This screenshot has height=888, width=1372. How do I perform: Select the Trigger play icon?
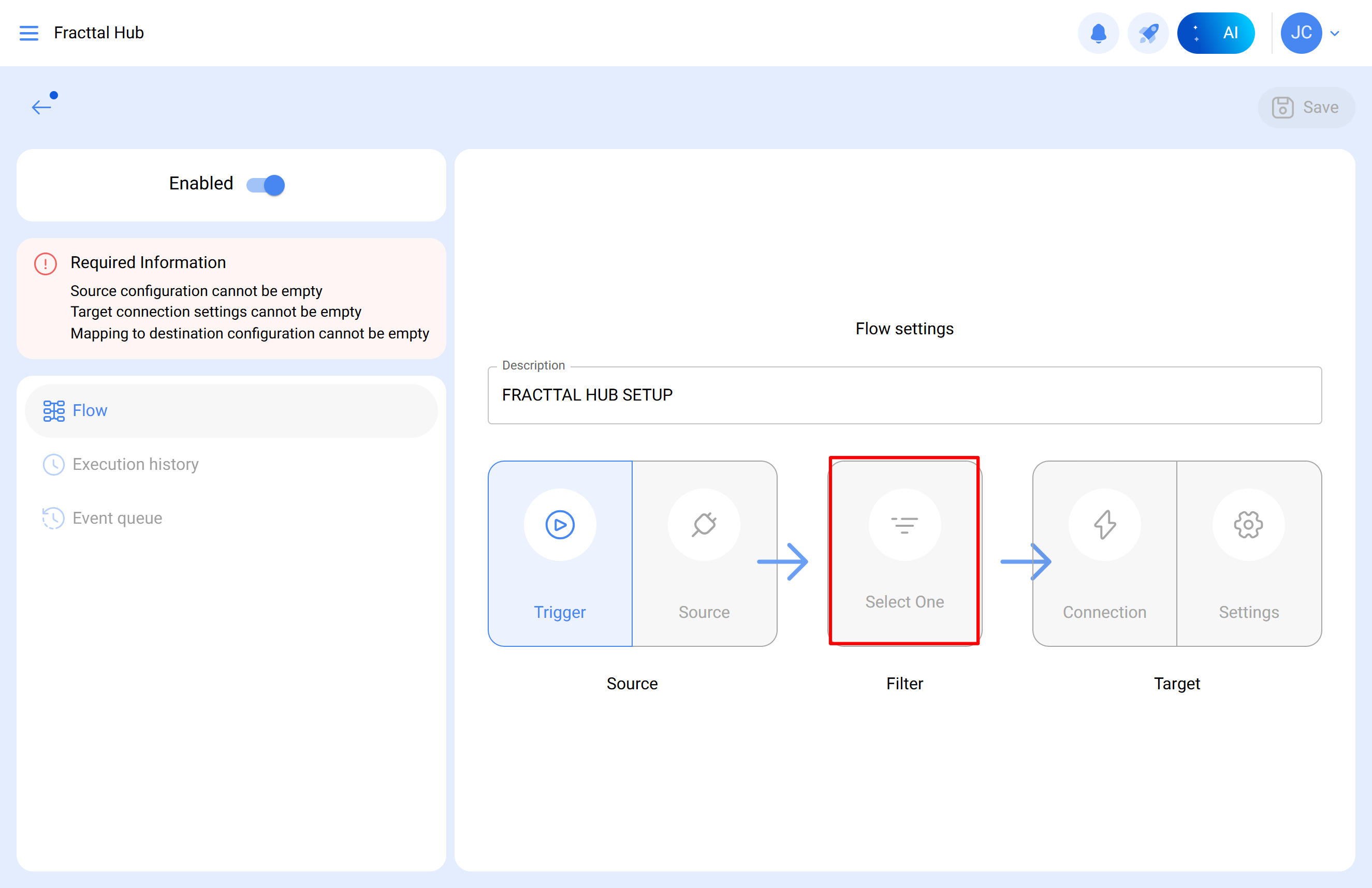click(559, 525)
